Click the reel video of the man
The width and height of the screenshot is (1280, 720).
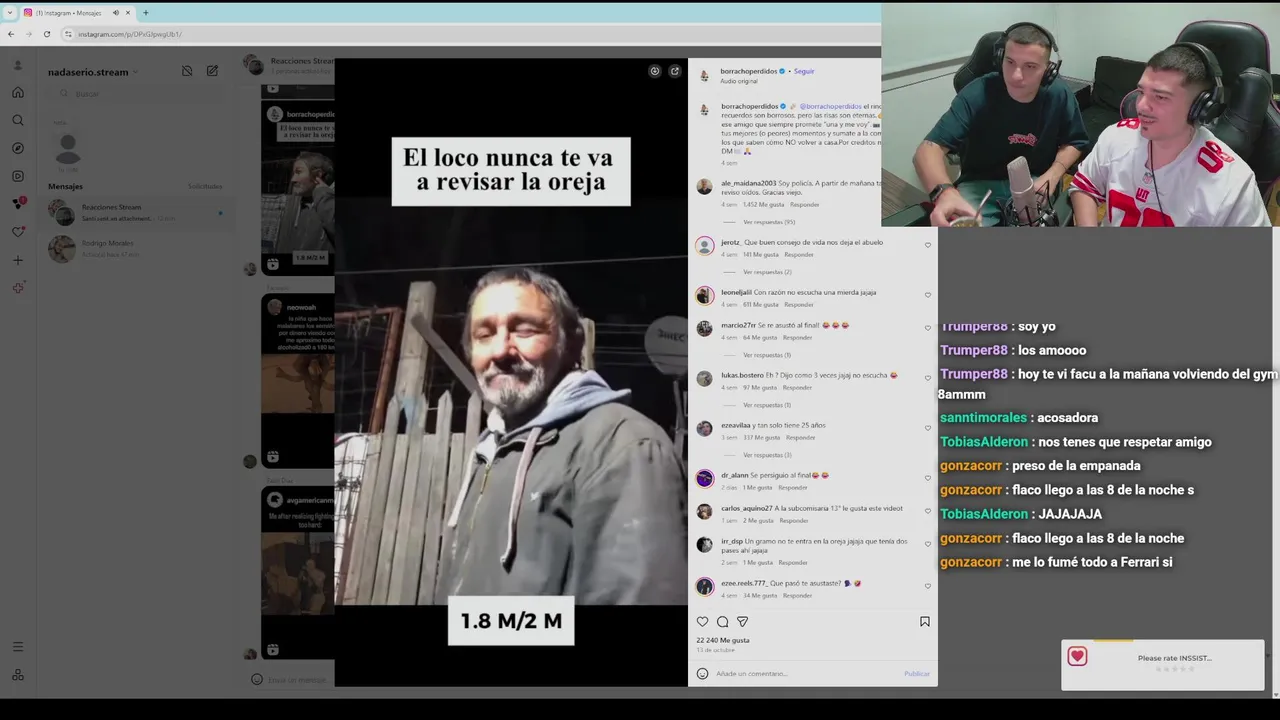point(511,372)
